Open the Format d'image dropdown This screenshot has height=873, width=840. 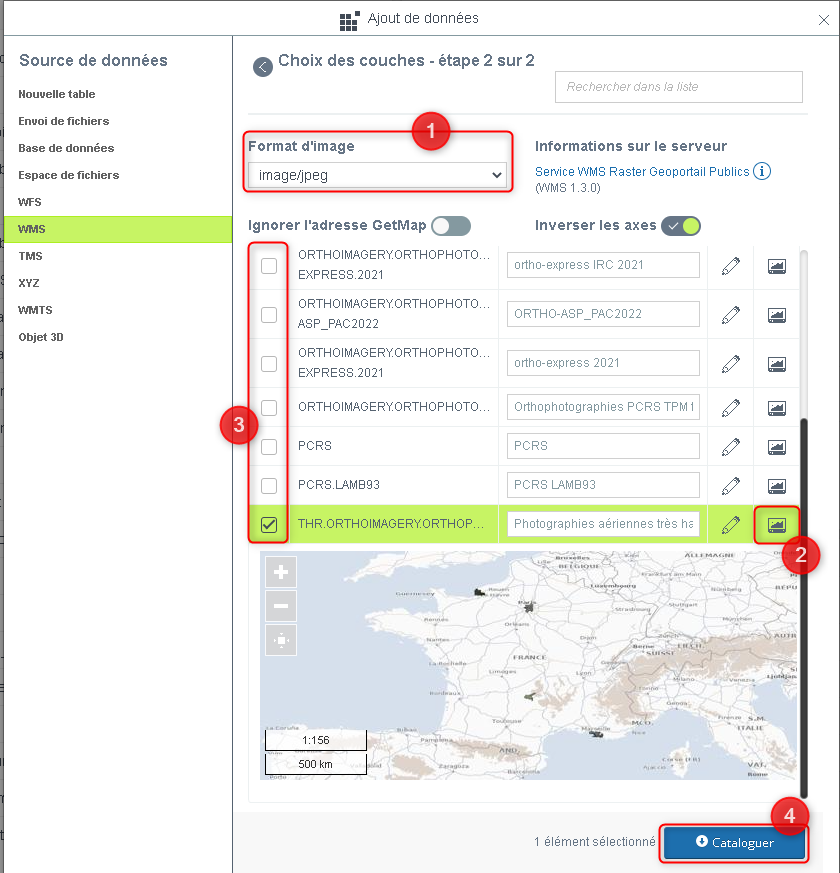point(377,175)
